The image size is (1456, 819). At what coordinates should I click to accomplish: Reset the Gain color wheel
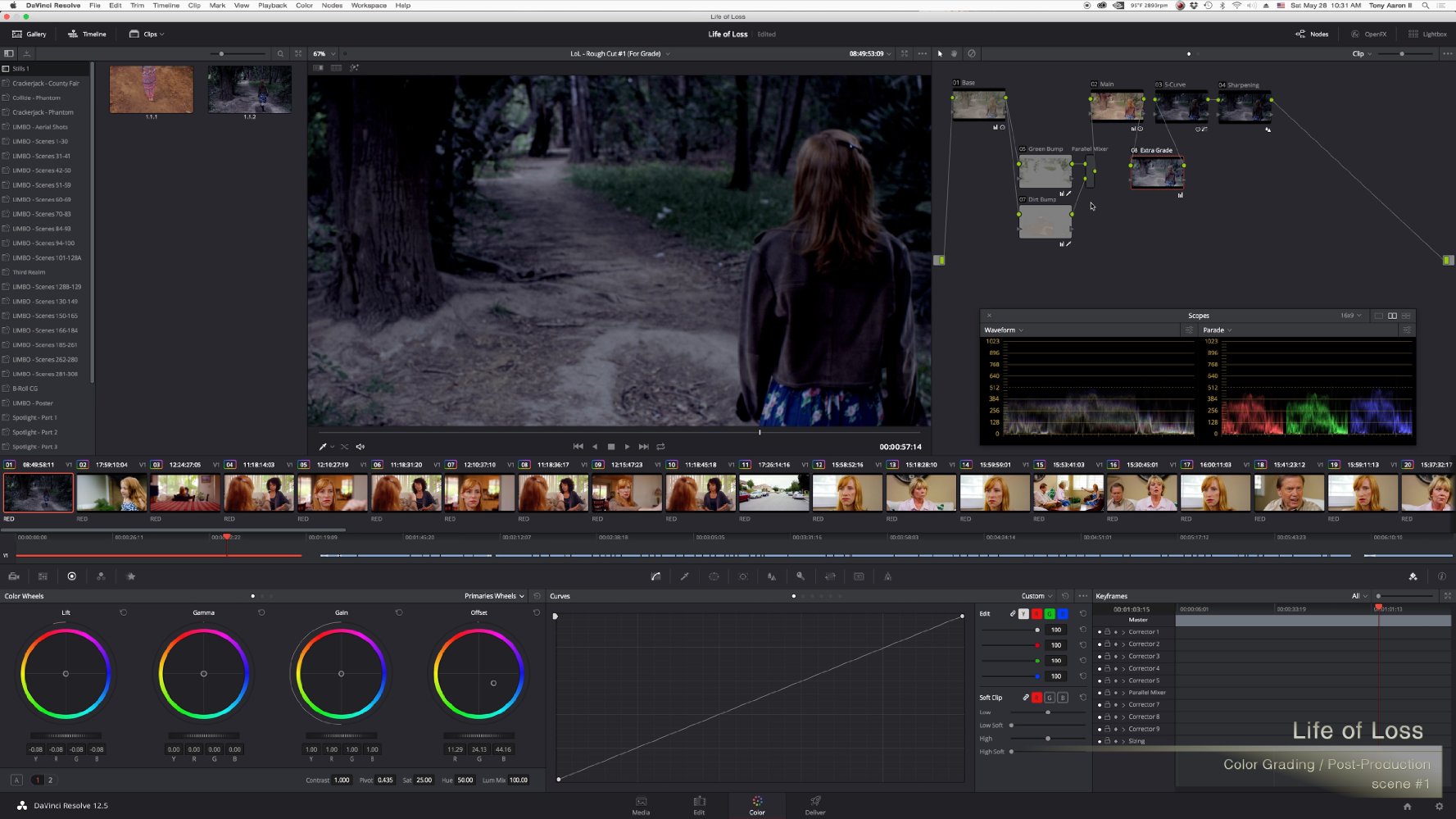point(399,612)
